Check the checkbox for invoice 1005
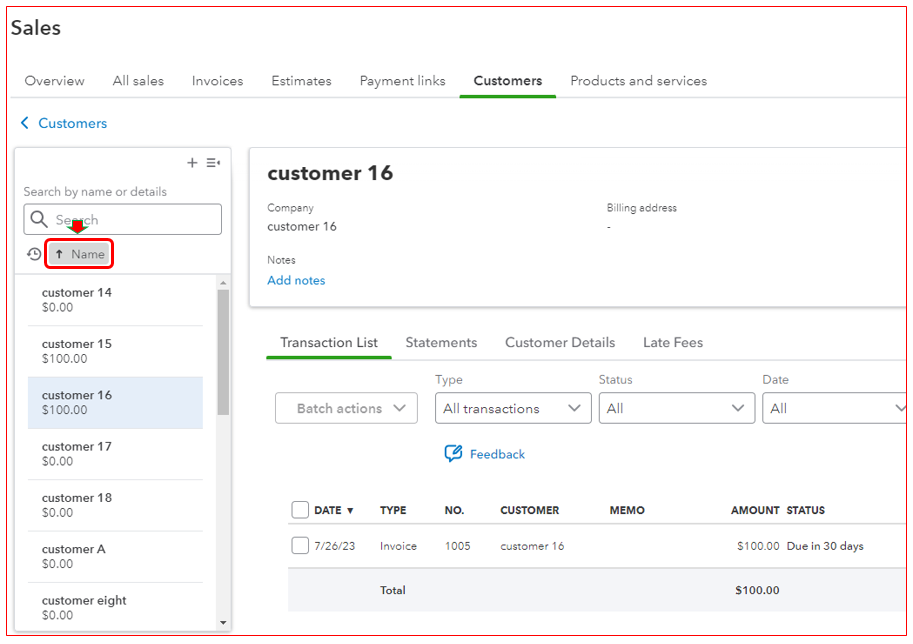This screenshot has width=913, height=644. [x=299, y=546]
